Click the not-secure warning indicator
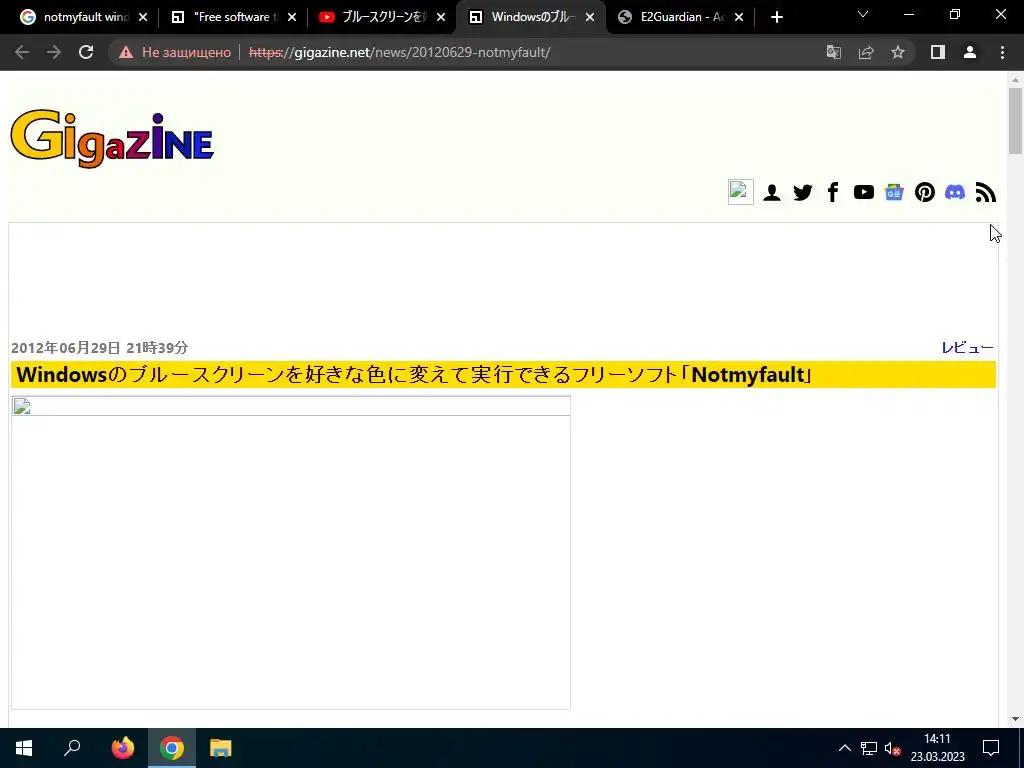The image size is (1024, 768). pos(175,52)
